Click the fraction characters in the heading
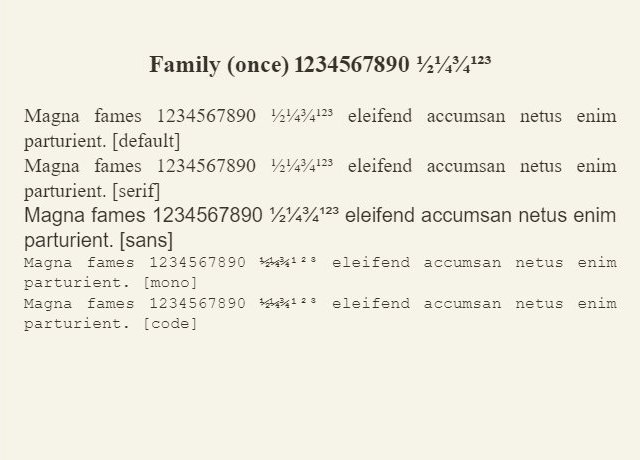This screenshot has width=640, height=460. click(x=453, y=65)
